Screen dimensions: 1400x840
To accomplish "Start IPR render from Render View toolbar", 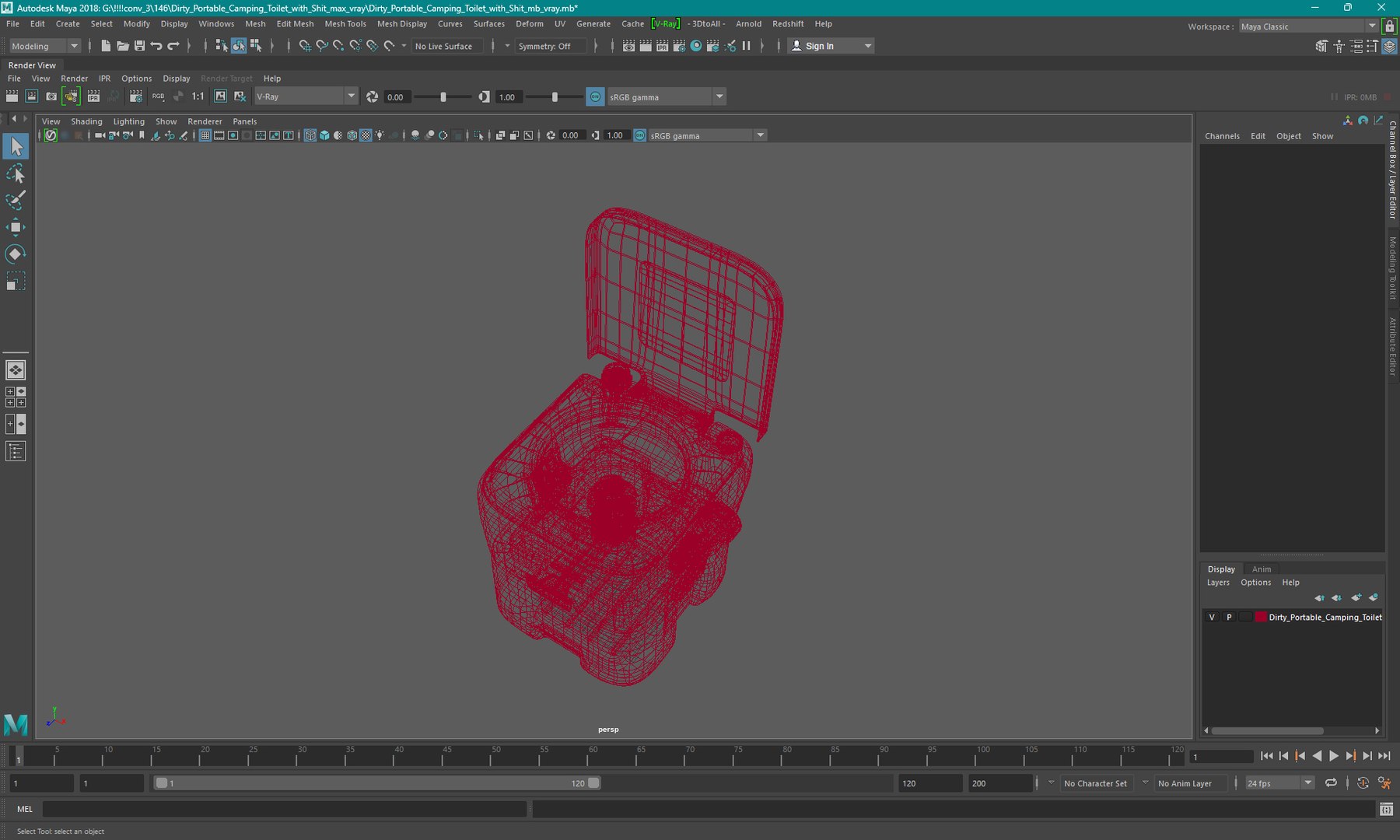I will point(93,96).
